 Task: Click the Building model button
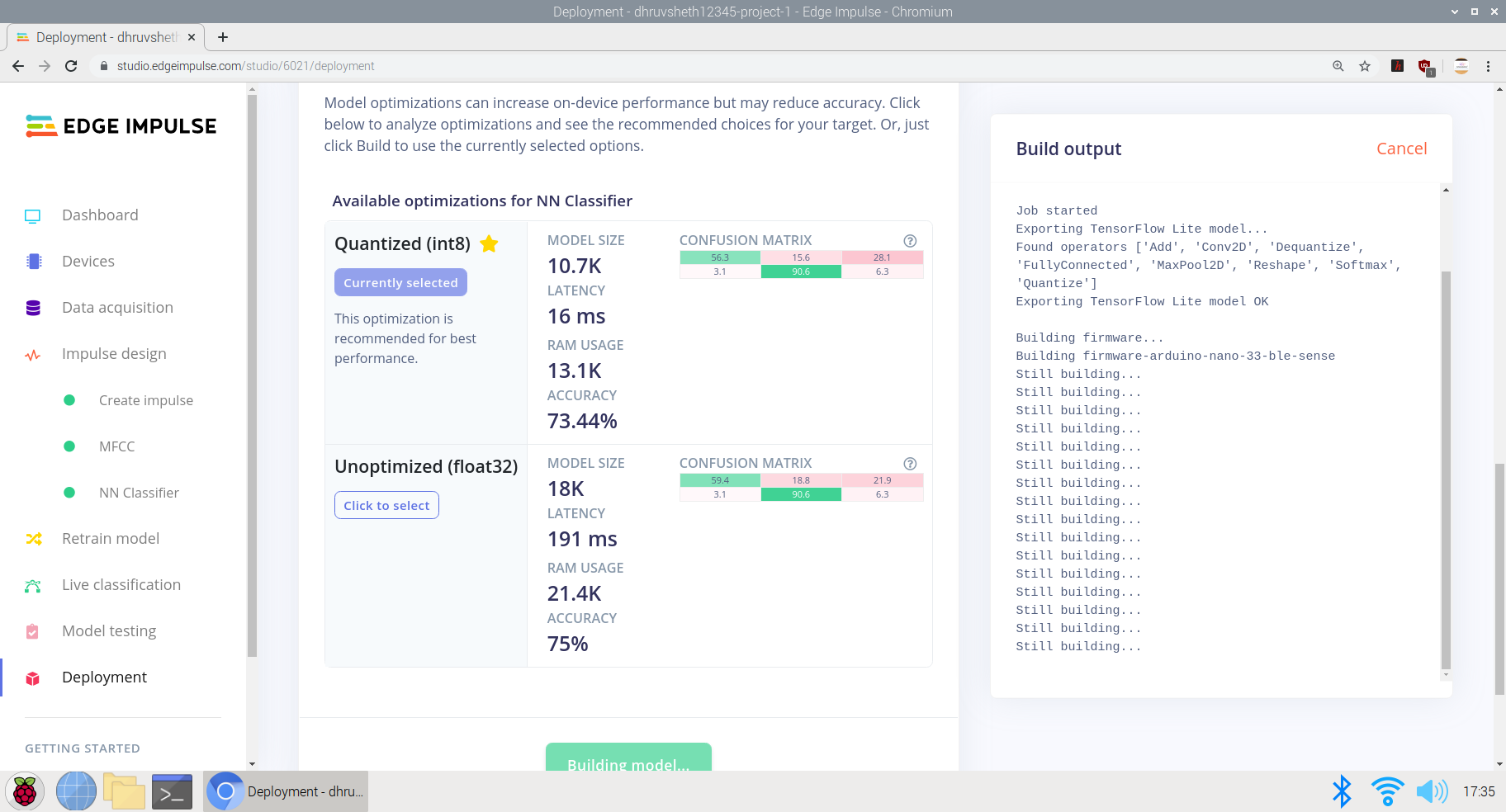point(628,759)
